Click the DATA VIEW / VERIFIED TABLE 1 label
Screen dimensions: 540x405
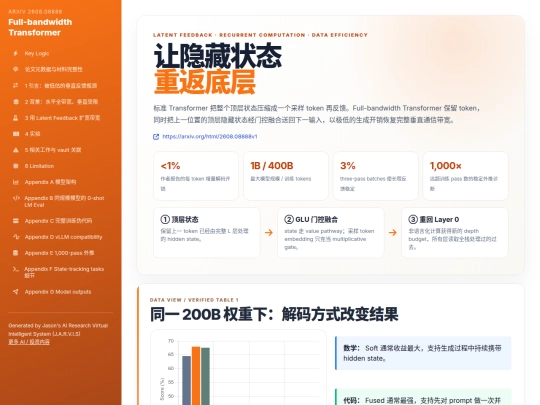coord(194,300)
